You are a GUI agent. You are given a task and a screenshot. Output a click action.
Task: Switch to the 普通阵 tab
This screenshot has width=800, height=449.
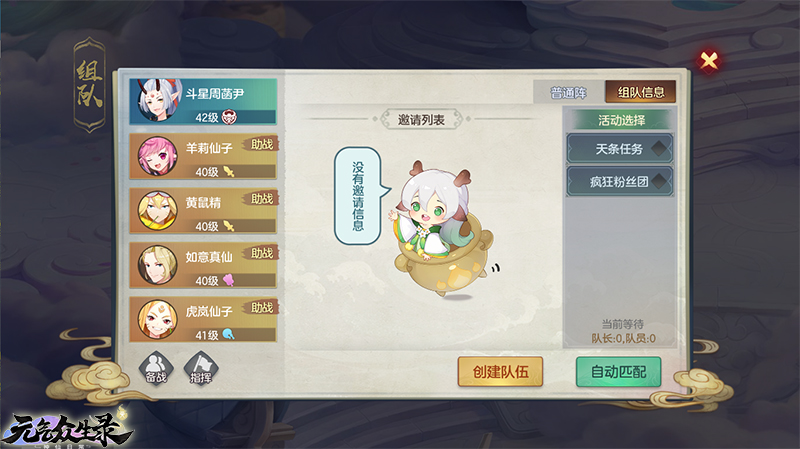pyautogui.click(x=569, y=92)
